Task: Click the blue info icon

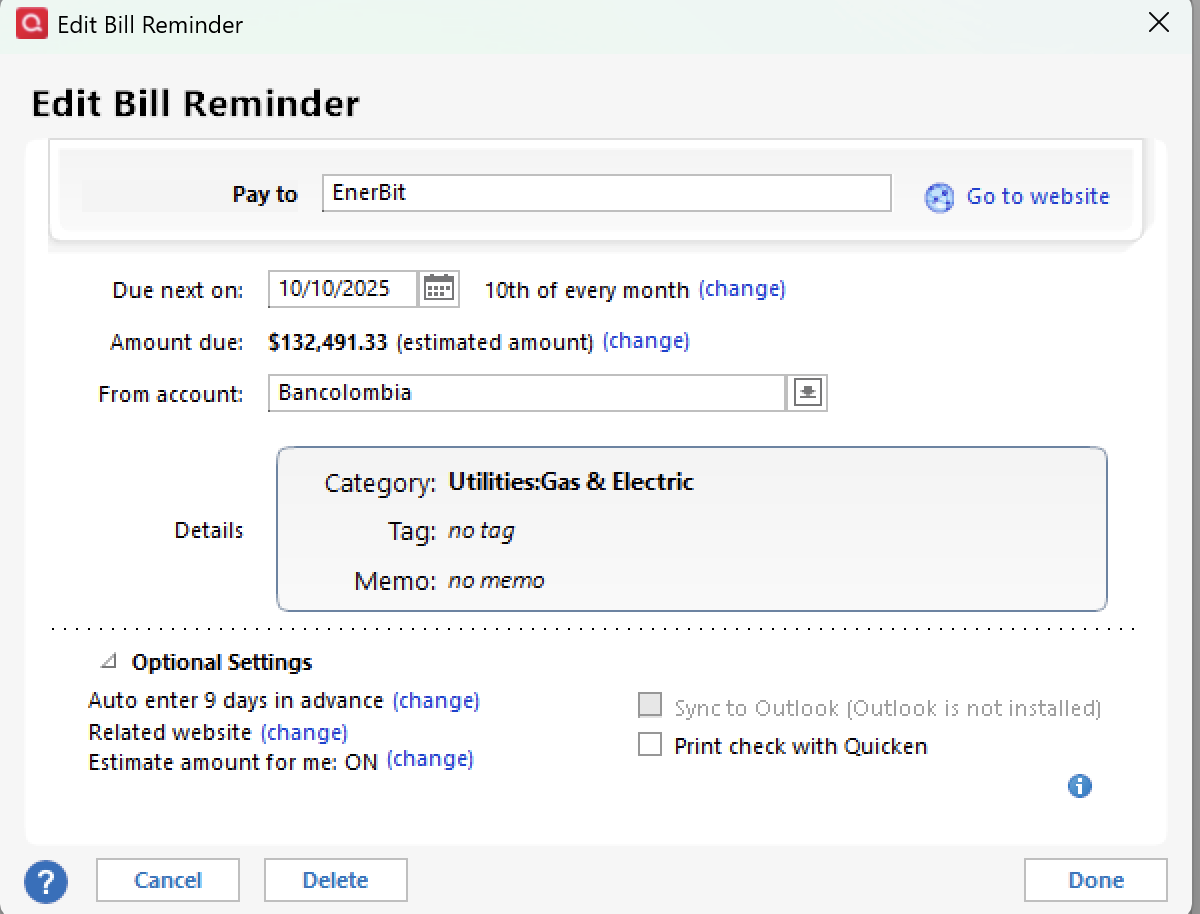Action: (1079, 787)
